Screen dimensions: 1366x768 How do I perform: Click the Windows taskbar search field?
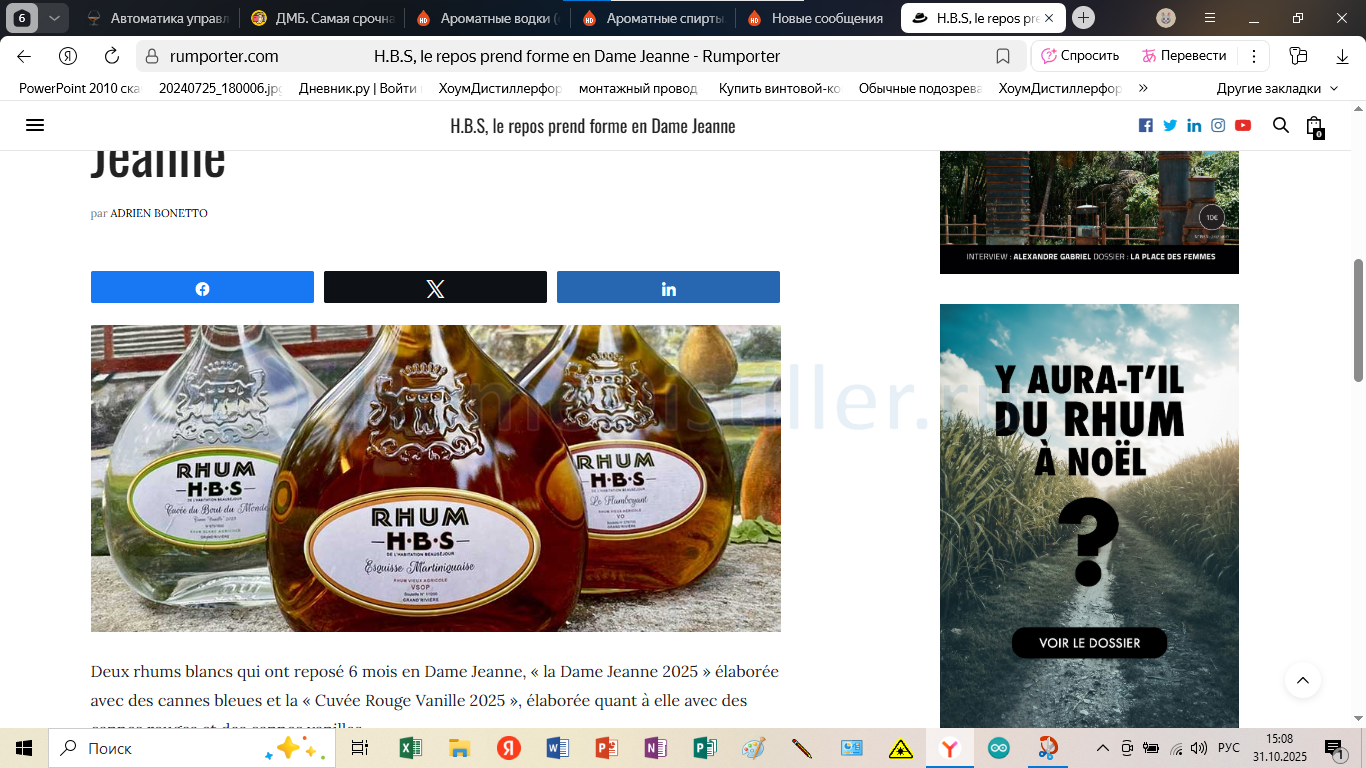click(x=160, y=748)
